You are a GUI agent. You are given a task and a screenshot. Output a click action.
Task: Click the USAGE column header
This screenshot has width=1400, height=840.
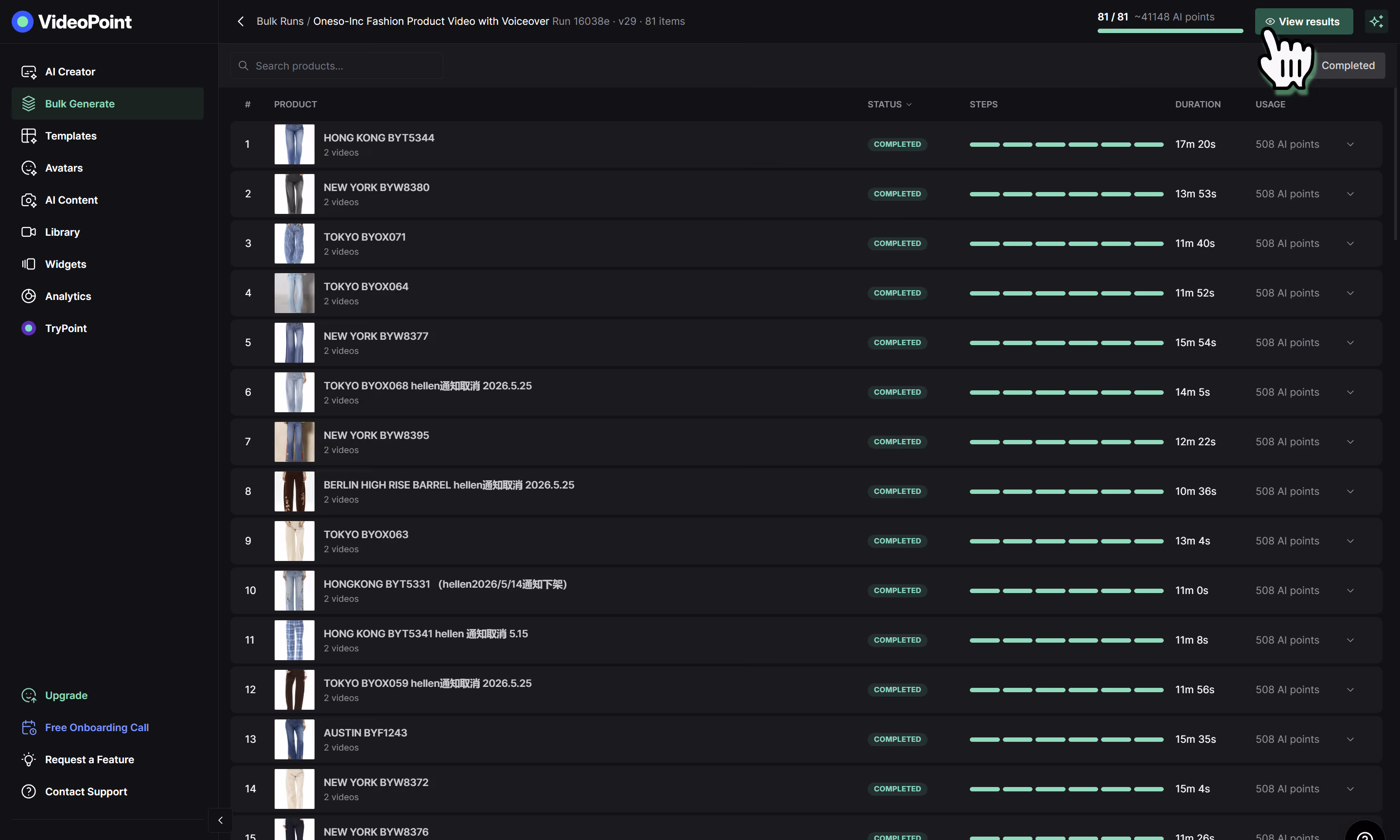click(1270, 104)
